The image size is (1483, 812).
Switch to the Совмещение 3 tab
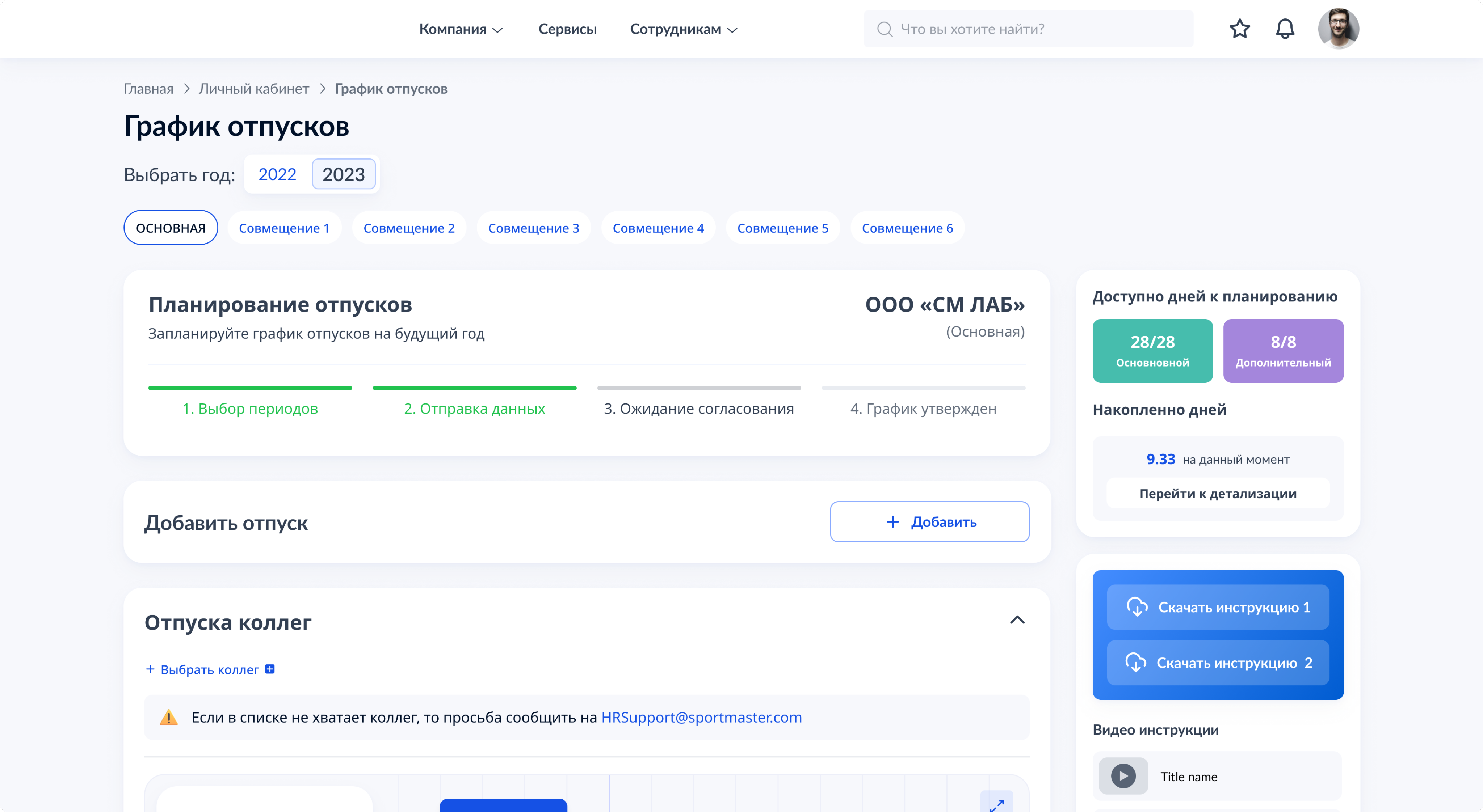point(533,228)
